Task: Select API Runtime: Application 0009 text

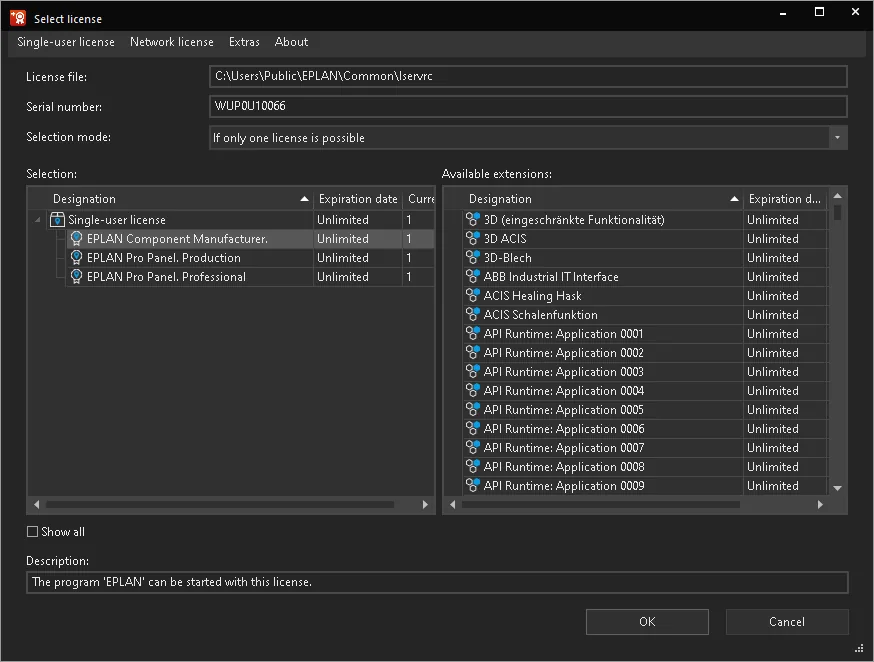Action: [x=564, y=485]
